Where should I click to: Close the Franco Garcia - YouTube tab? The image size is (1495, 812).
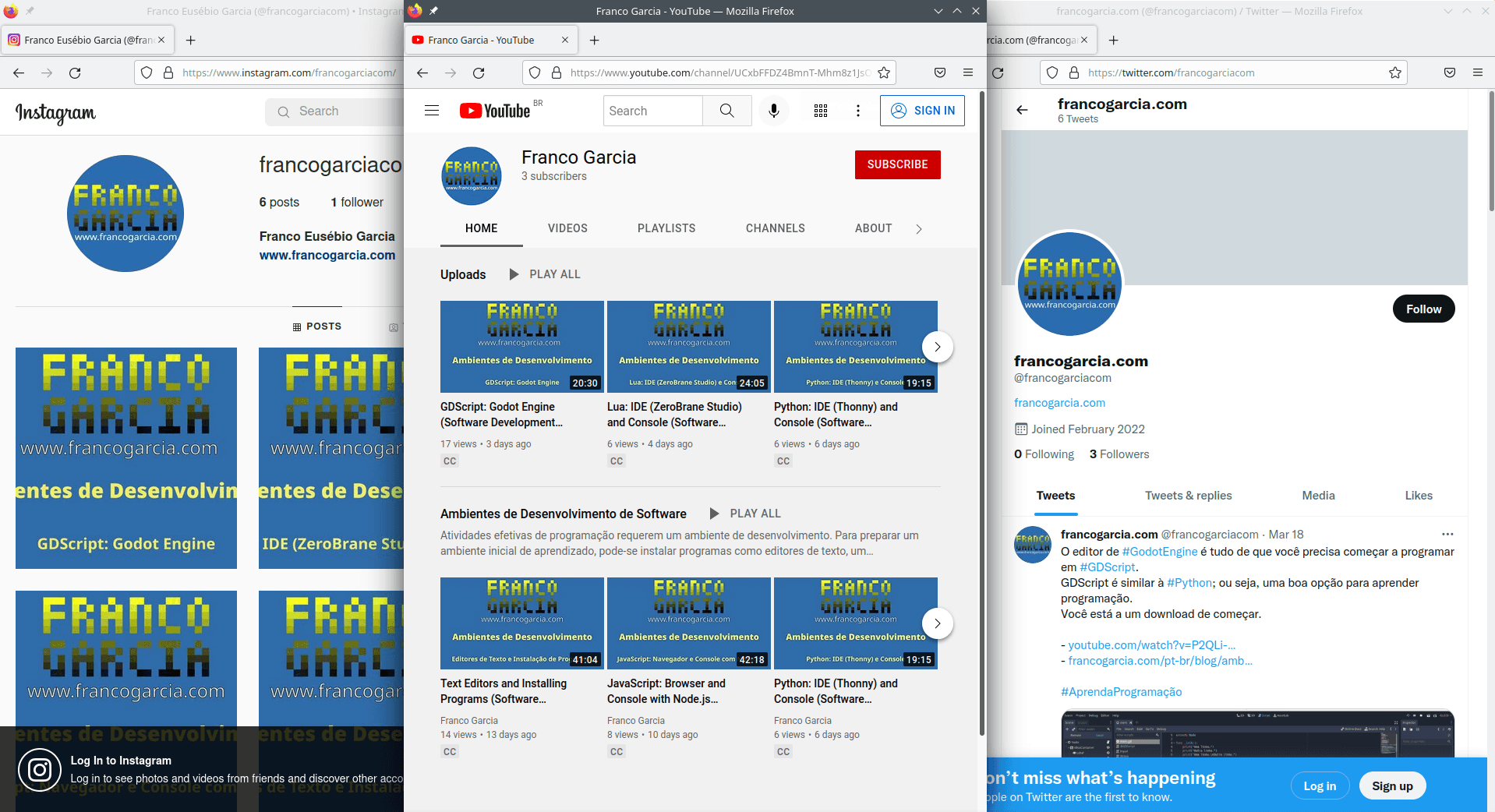(565, 40)
